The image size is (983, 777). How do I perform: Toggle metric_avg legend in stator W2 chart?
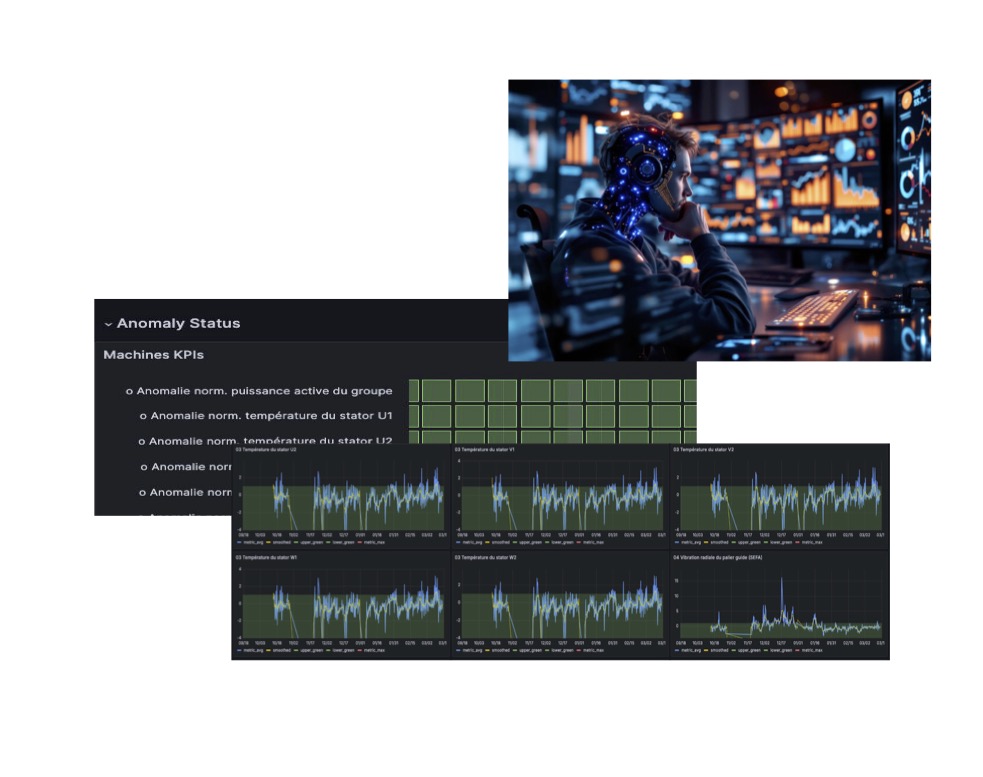click(470, 650)
